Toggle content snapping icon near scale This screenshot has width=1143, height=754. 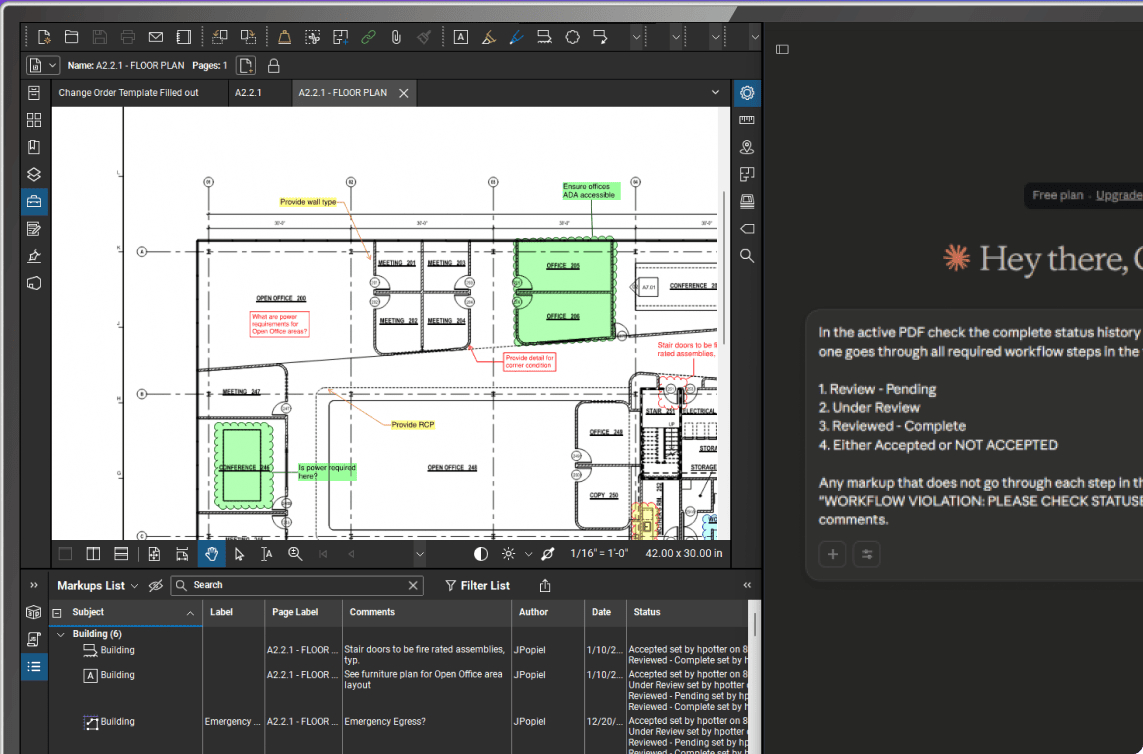pos(547,553)
